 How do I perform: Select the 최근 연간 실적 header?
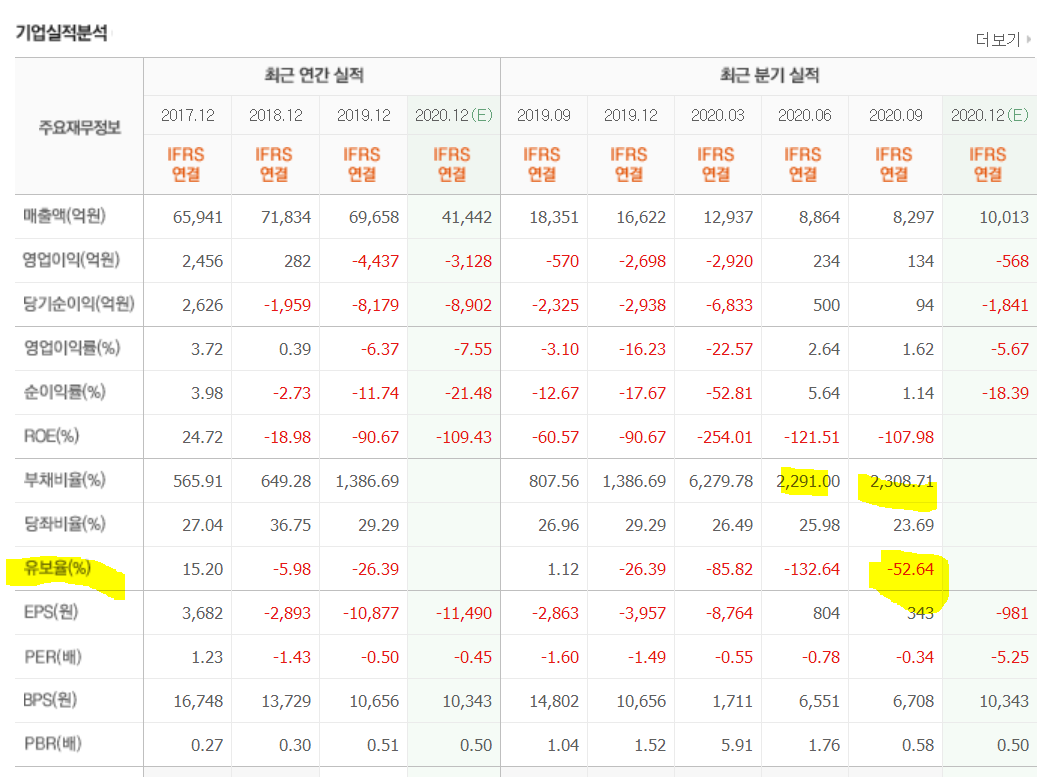314,75
